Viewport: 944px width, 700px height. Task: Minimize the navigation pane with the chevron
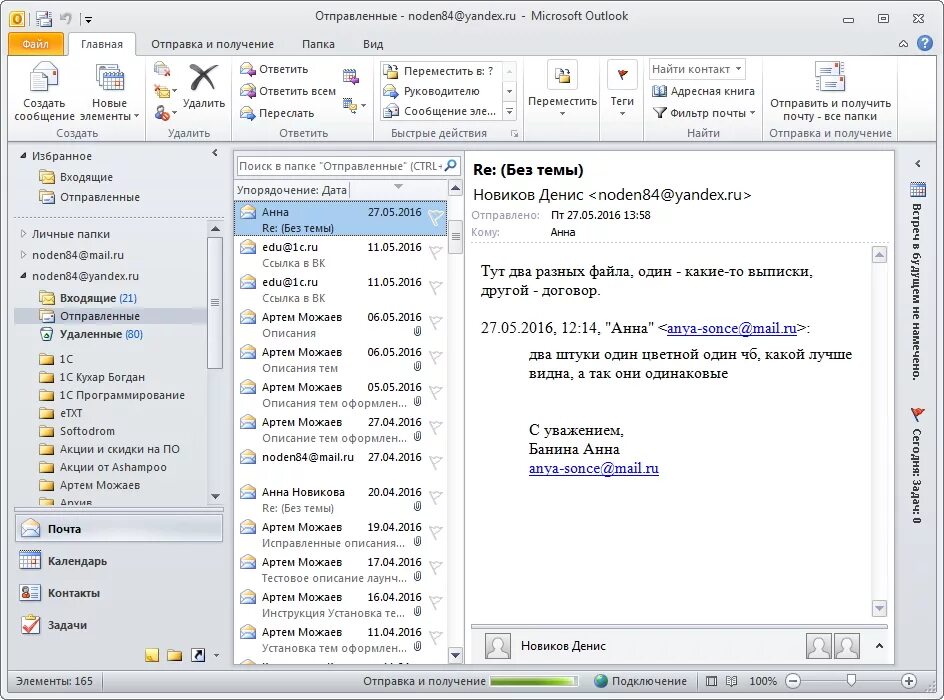(x=215, y=153)
